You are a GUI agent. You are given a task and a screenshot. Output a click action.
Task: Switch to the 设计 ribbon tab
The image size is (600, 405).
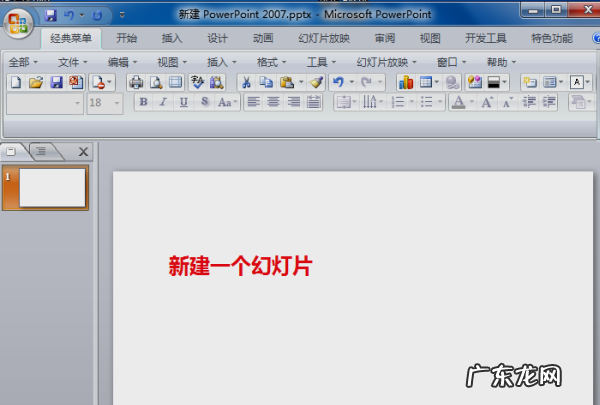pyautogui.click(x=217, y=39)
